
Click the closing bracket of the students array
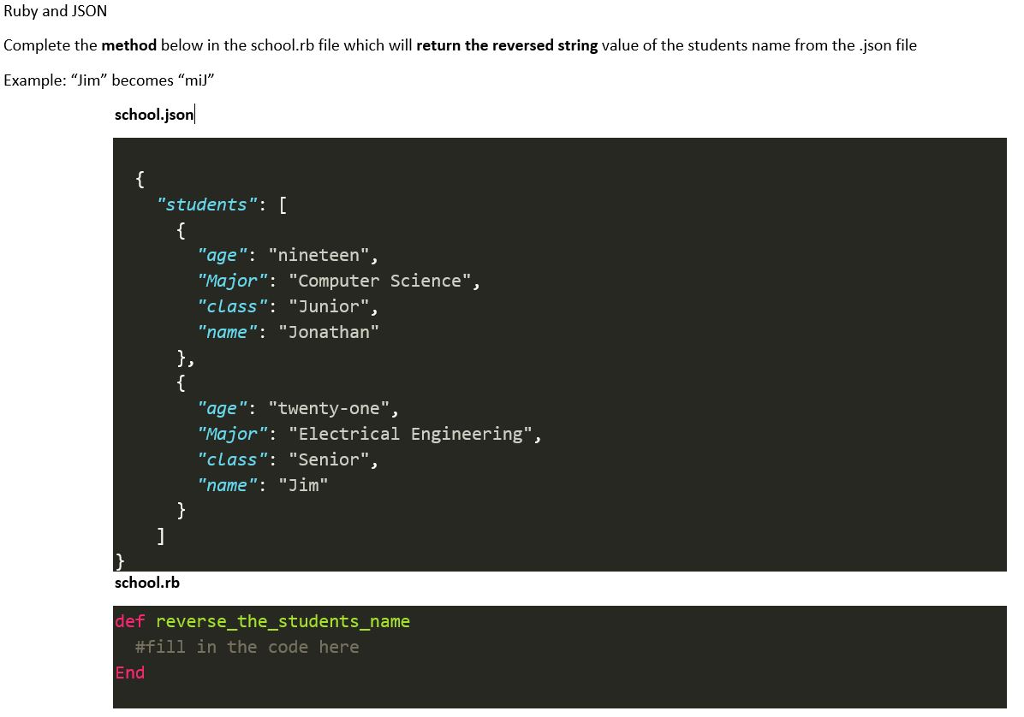coord(163,535)
